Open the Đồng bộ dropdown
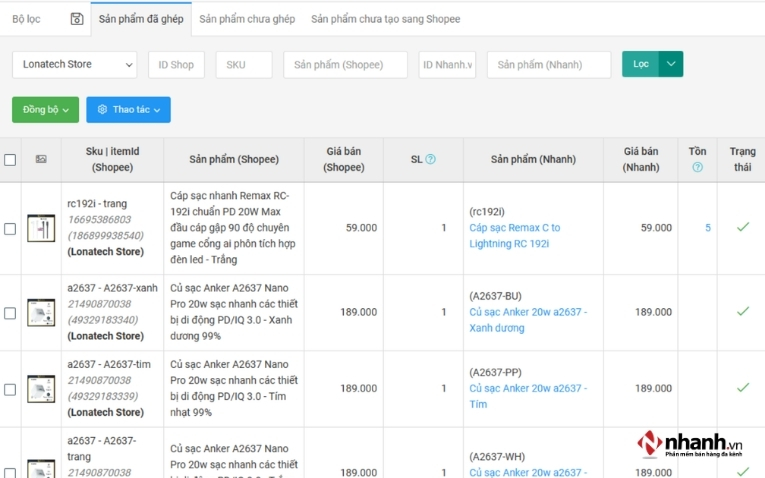 (45, 110)
